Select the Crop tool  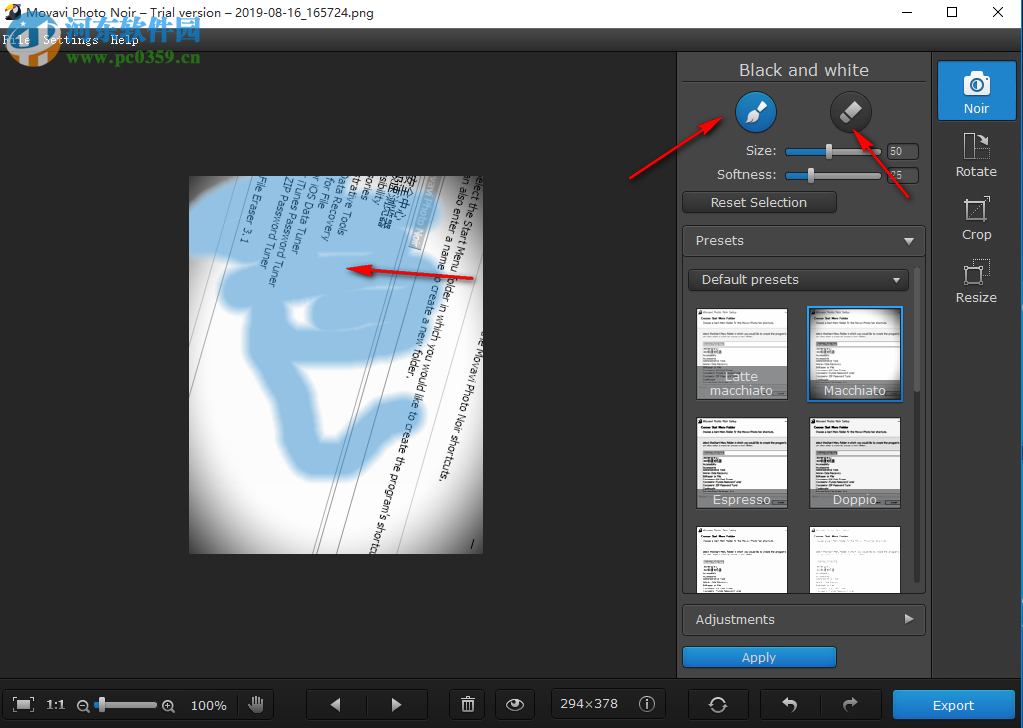975,218
